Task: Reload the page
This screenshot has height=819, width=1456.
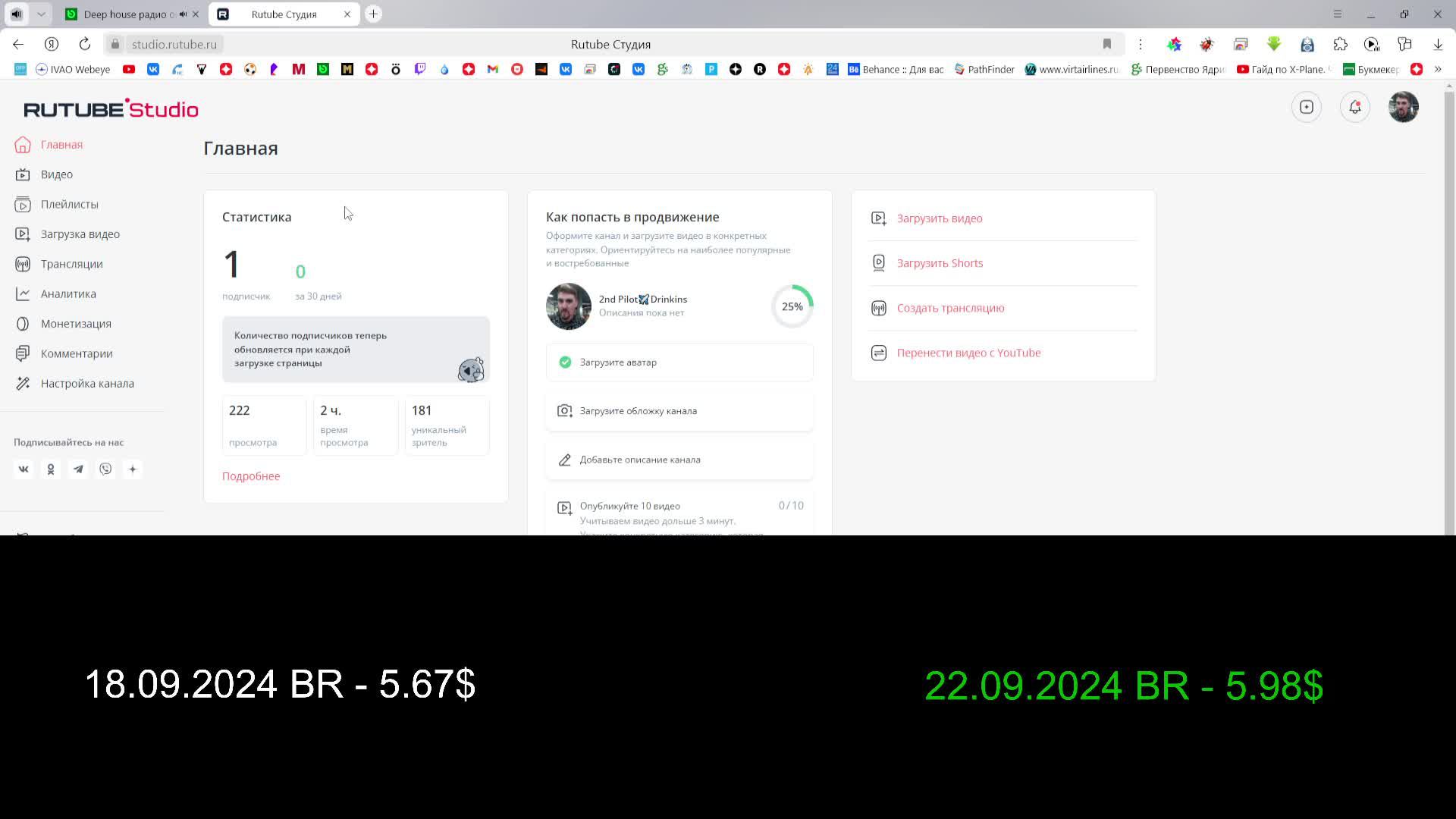Action: tap(85, 44)
